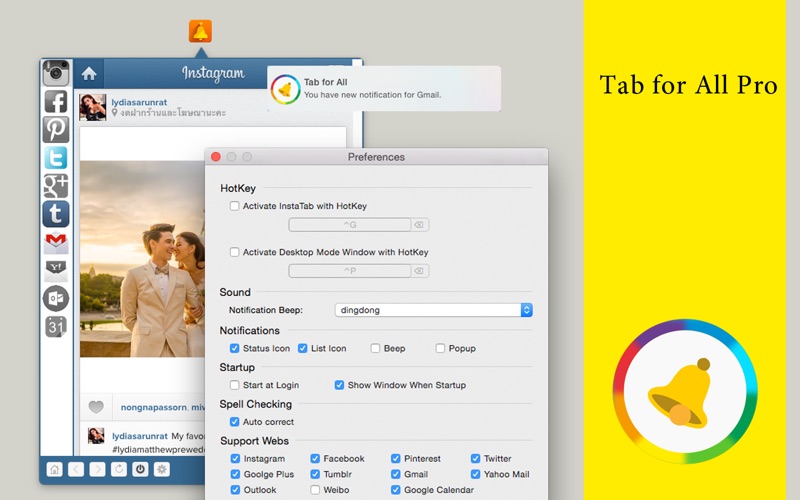Viewport: 800px width, 500px height.
Task: Enable Activate InstaTab with HotKey
Action: pos(235,206)
